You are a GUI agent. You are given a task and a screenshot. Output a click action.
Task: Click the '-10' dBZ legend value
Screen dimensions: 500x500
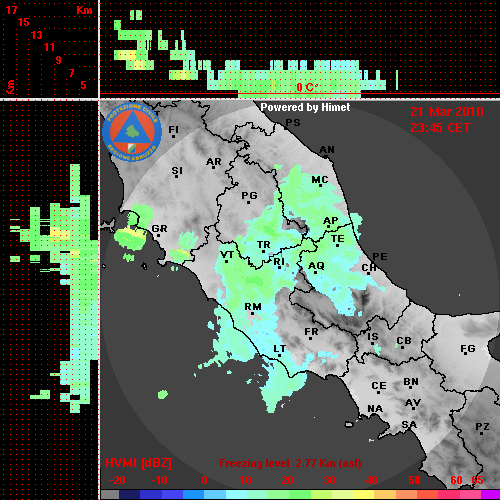[x=159, y=480]
